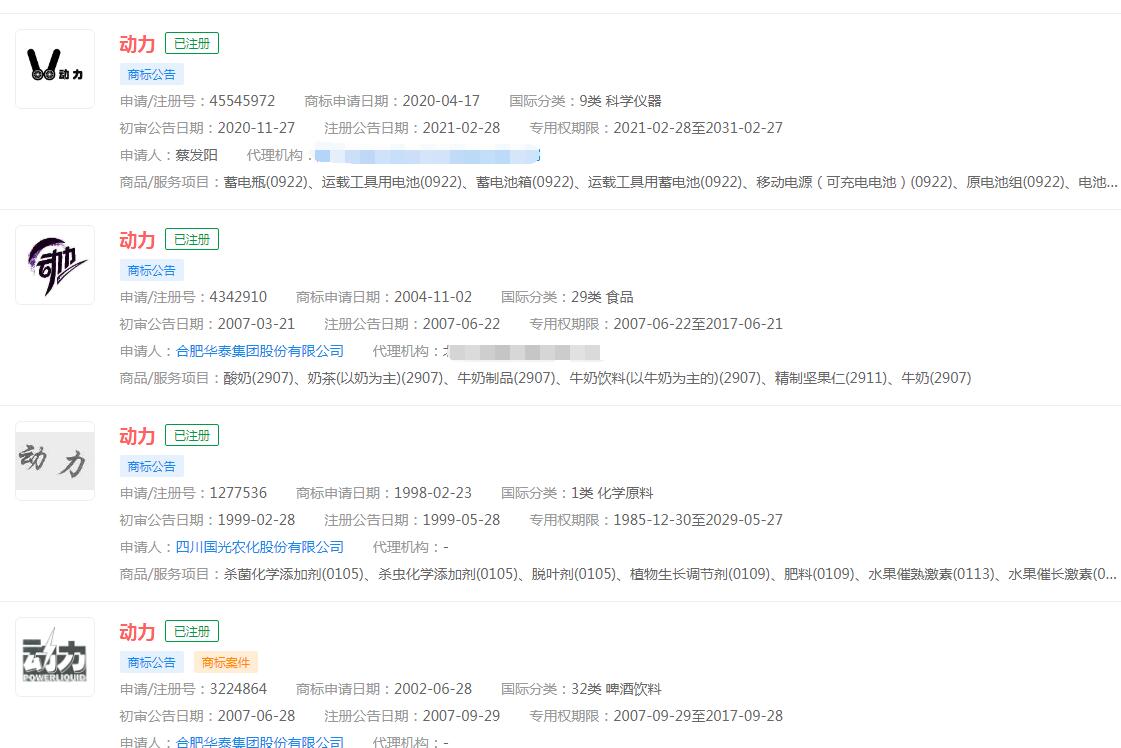This screenshot has width=1121, height=748.
Task: Open 动力 title of trademark 1277536
Action: pos(137,436)
